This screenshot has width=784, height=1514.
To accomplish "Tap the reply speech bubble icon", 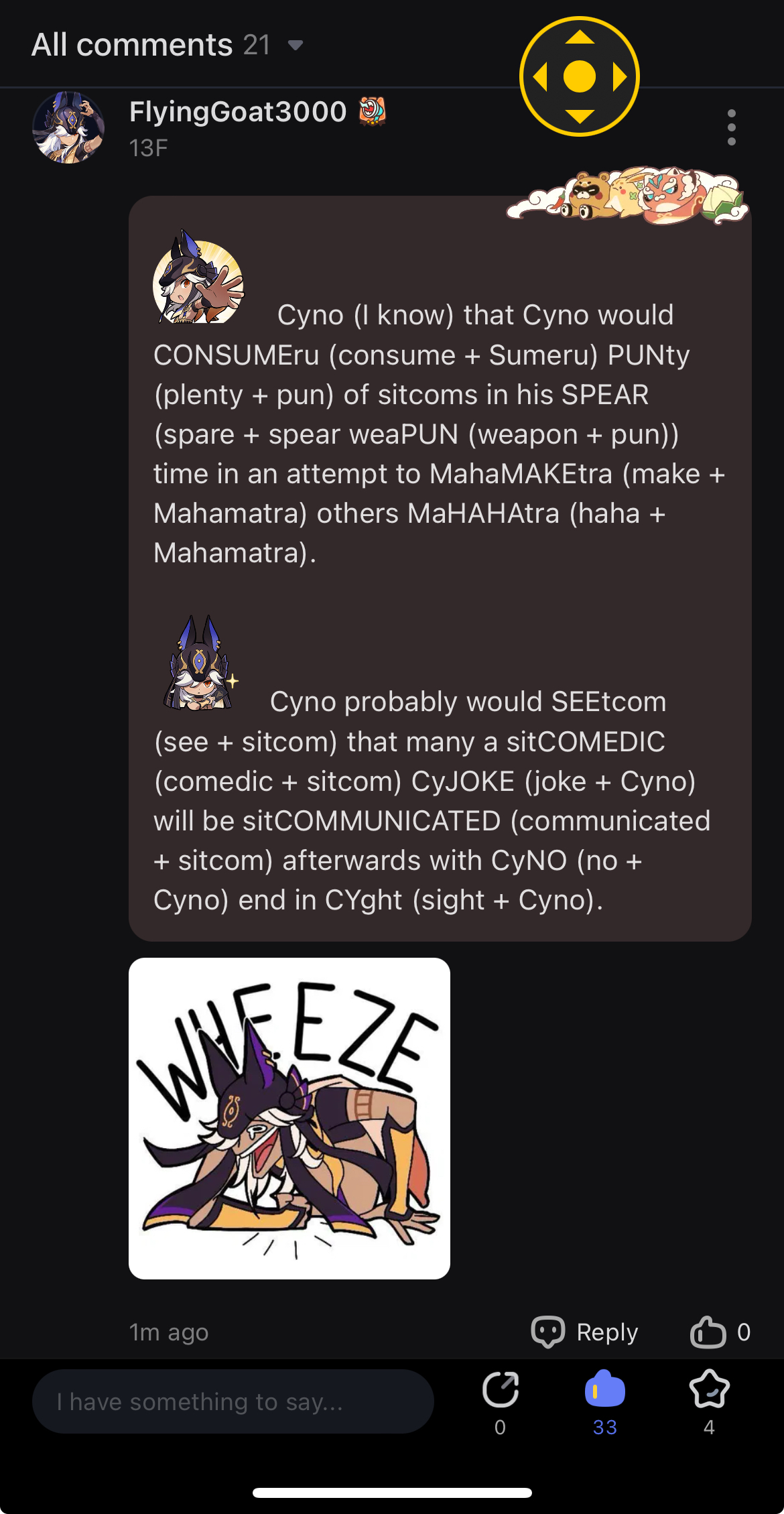I will point(548,1332).
